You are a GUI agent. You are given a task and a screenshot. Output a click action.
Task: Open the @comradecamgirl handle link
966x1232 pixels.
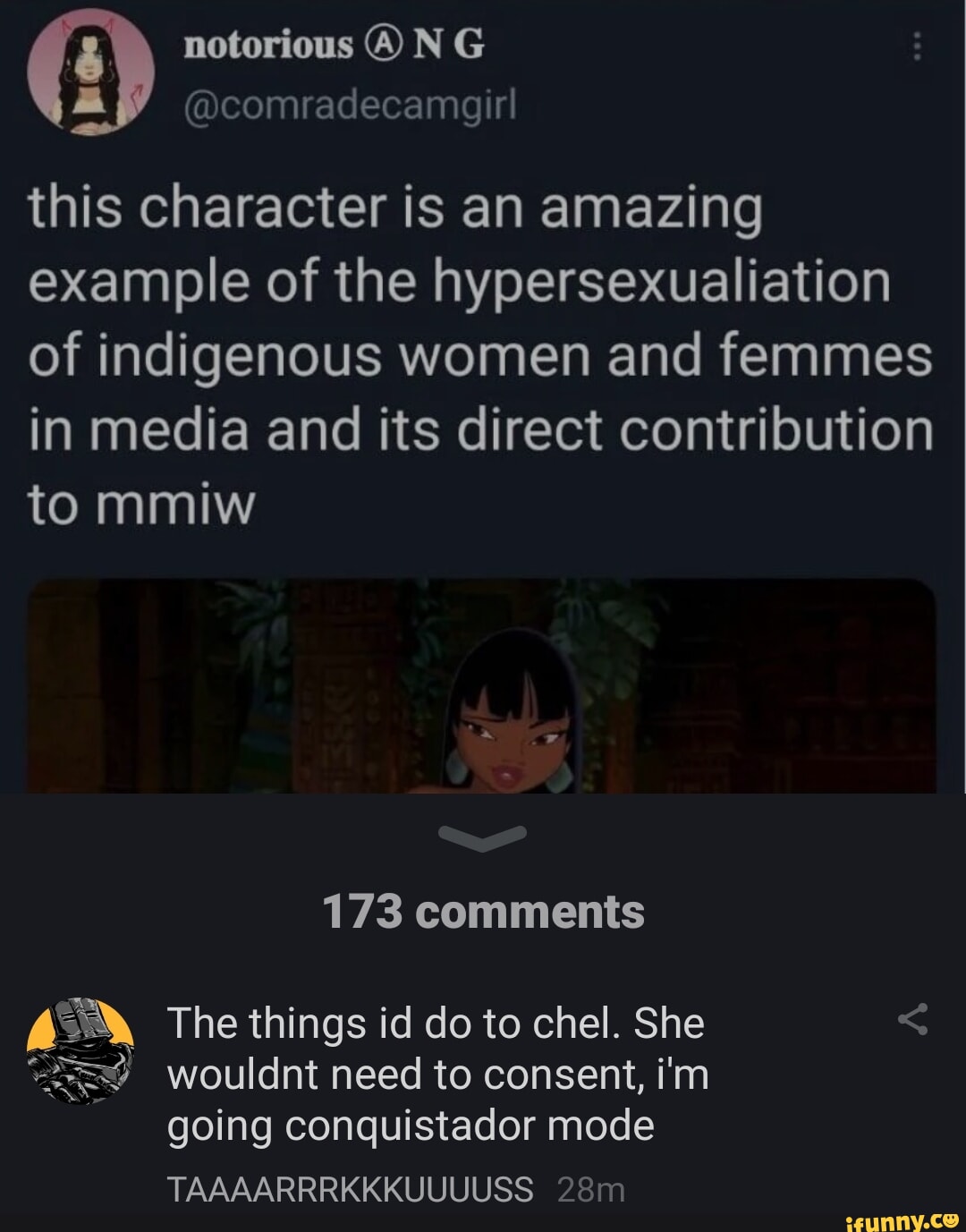tap(350, 106)
